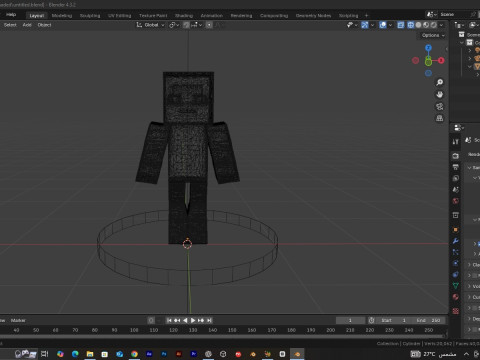This screenshot has height=360, width=480.
Task: Jump to the timeline end frame button
Action: [209, 320]
